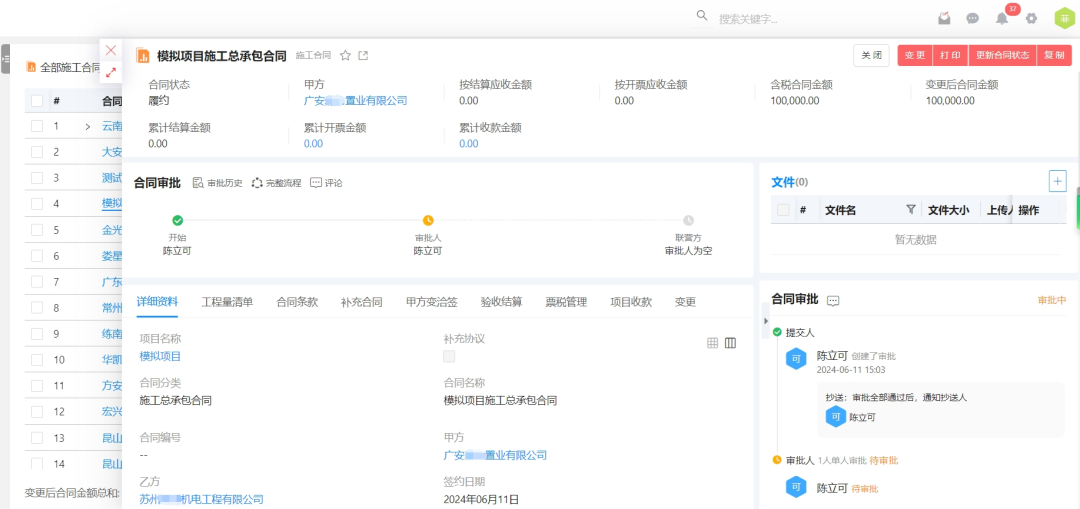The height and width of the screenshot is (509, 1080).
Task: Open the 票税管理 tab
Action: coord(565,302)
